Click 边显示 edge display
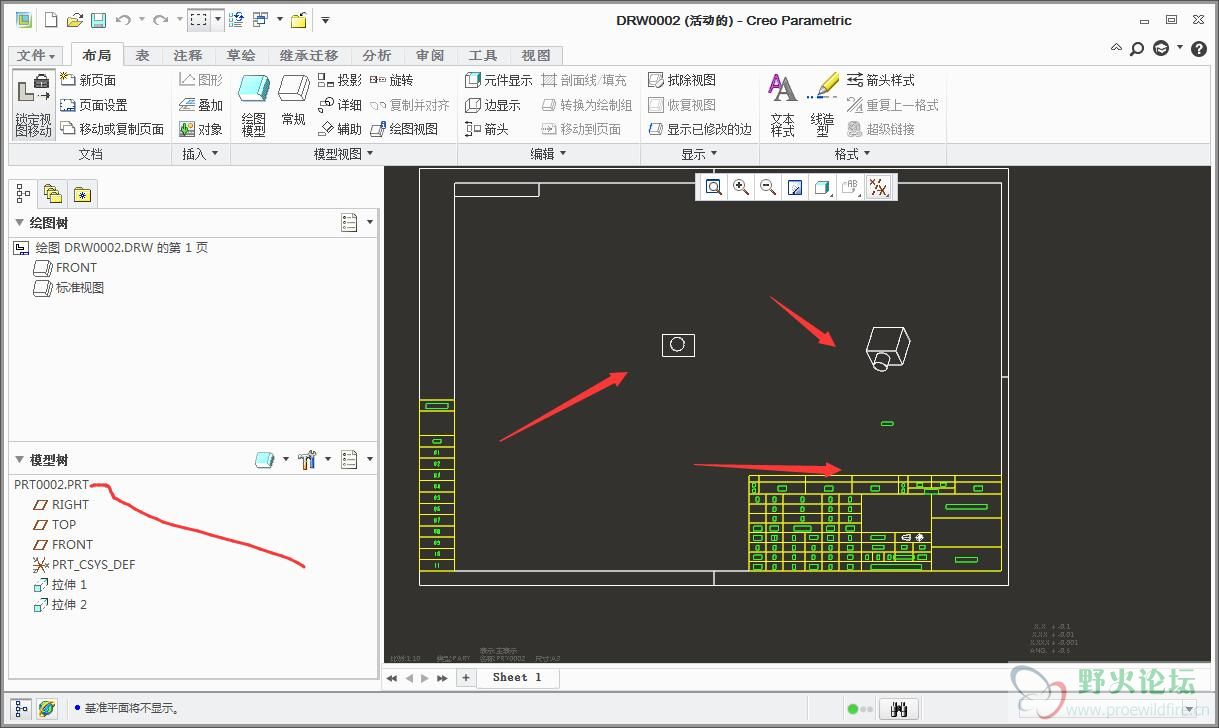 [x=493, y=105]
